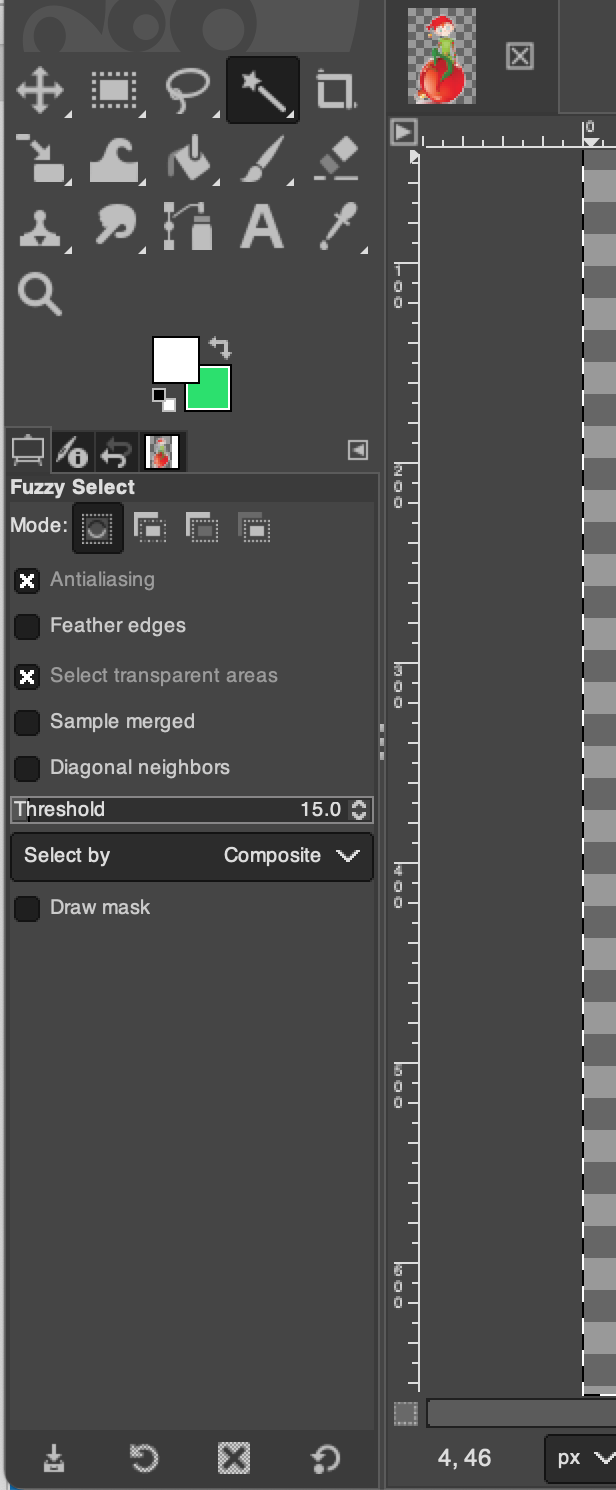This screenshot has width=616, height=1490.
Task: Select the Rectangle Select tool
Action: coord(114,90)
